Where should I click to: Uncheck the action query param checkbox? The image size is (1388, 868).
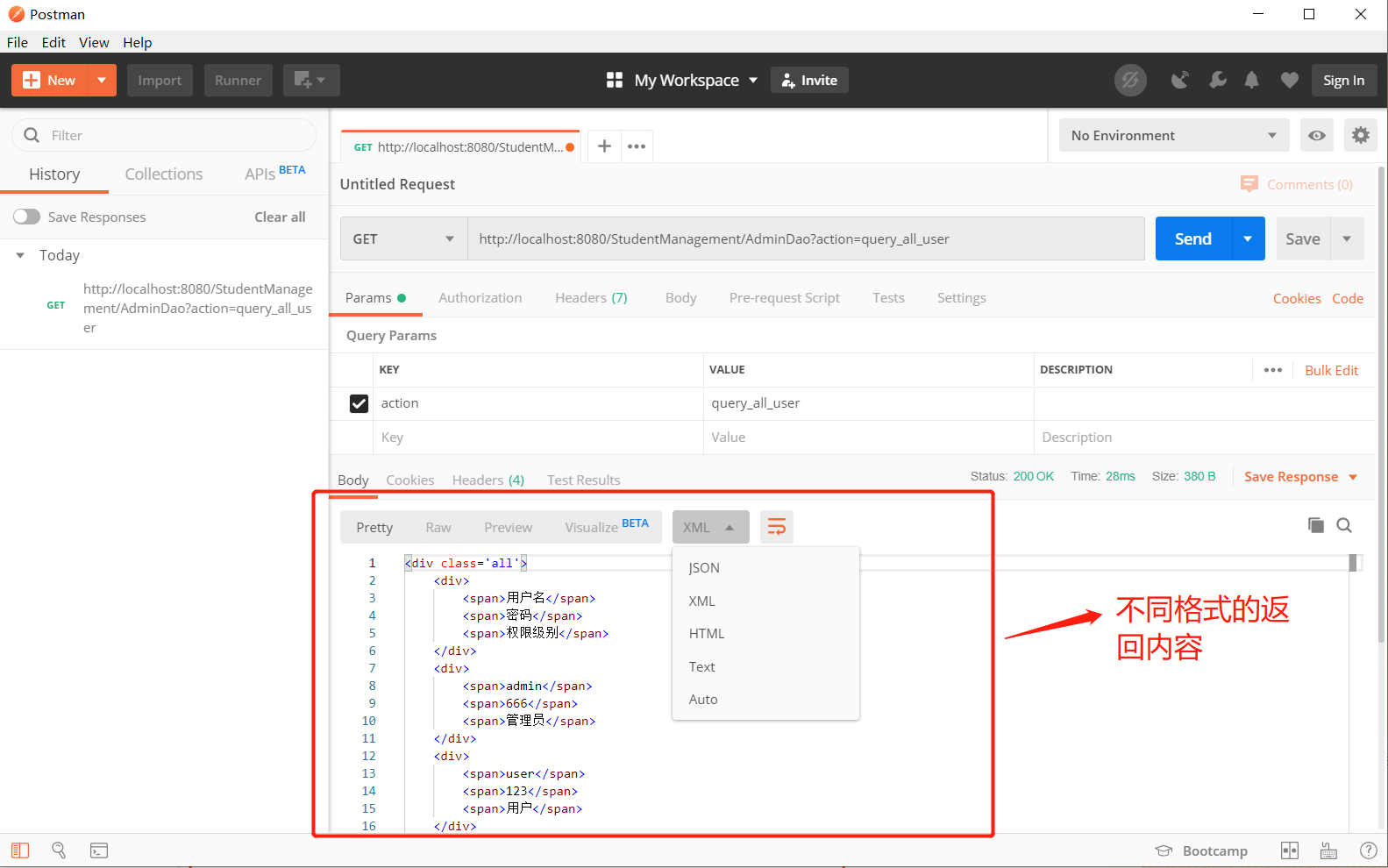[359, 403]
